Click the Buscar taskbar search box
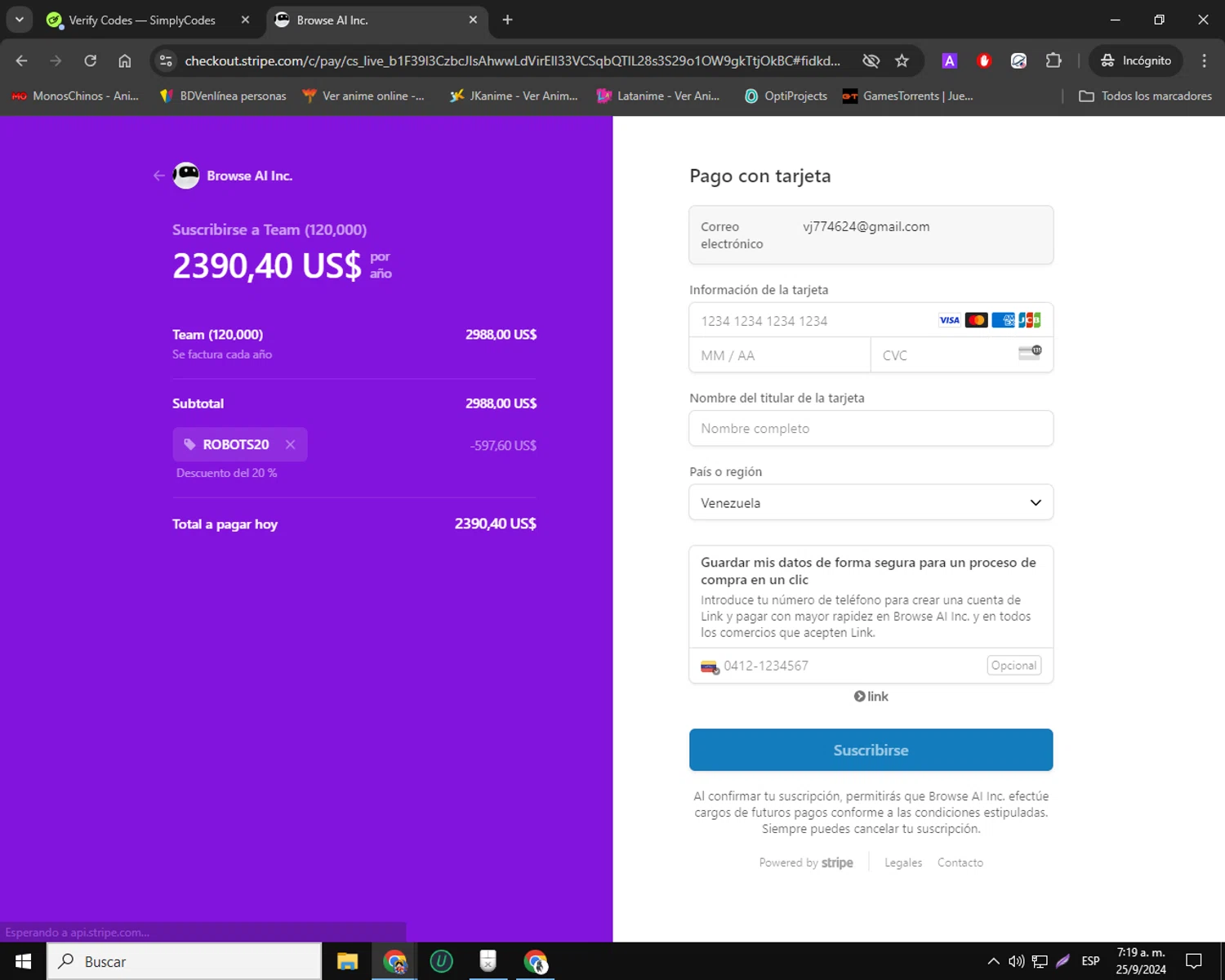1225x980 pixels. (185, 961)
